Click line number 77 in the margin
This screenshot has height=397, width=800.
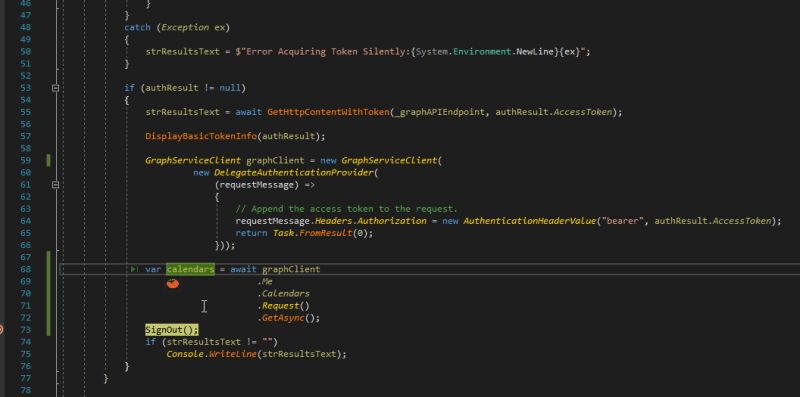(x=25, y=378)
